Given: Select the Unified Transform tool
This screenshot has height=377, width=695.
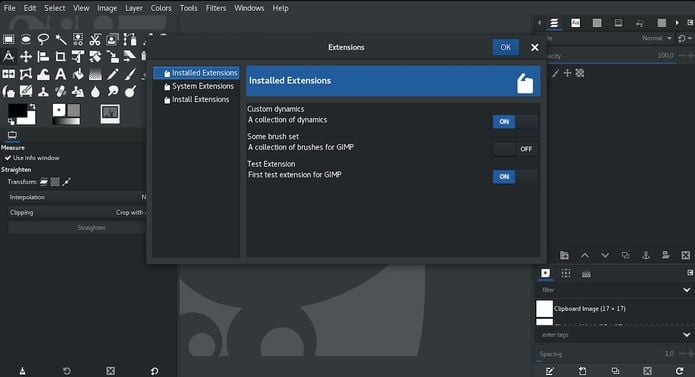Looking at the screenshot, I should click(78, 57).
